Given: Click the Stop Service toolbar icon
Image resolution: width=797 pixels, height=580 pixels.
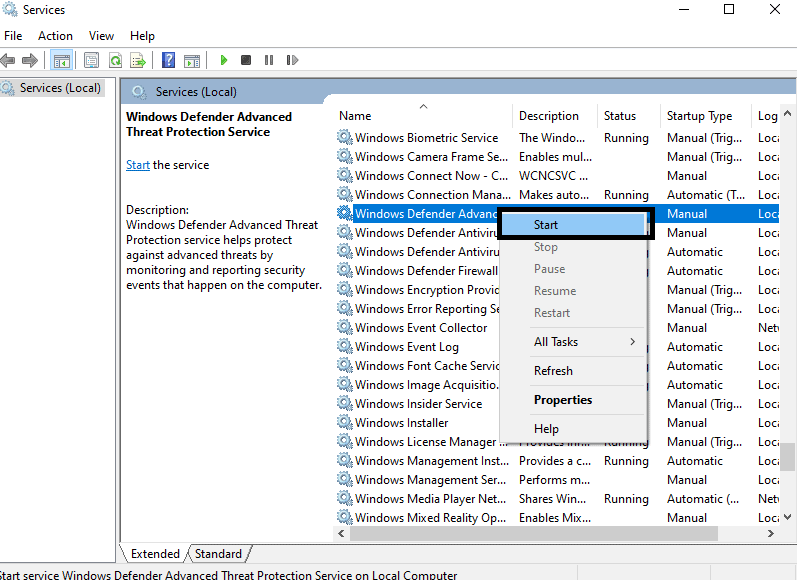Looking at the screenshot, I should coord(246,60).
